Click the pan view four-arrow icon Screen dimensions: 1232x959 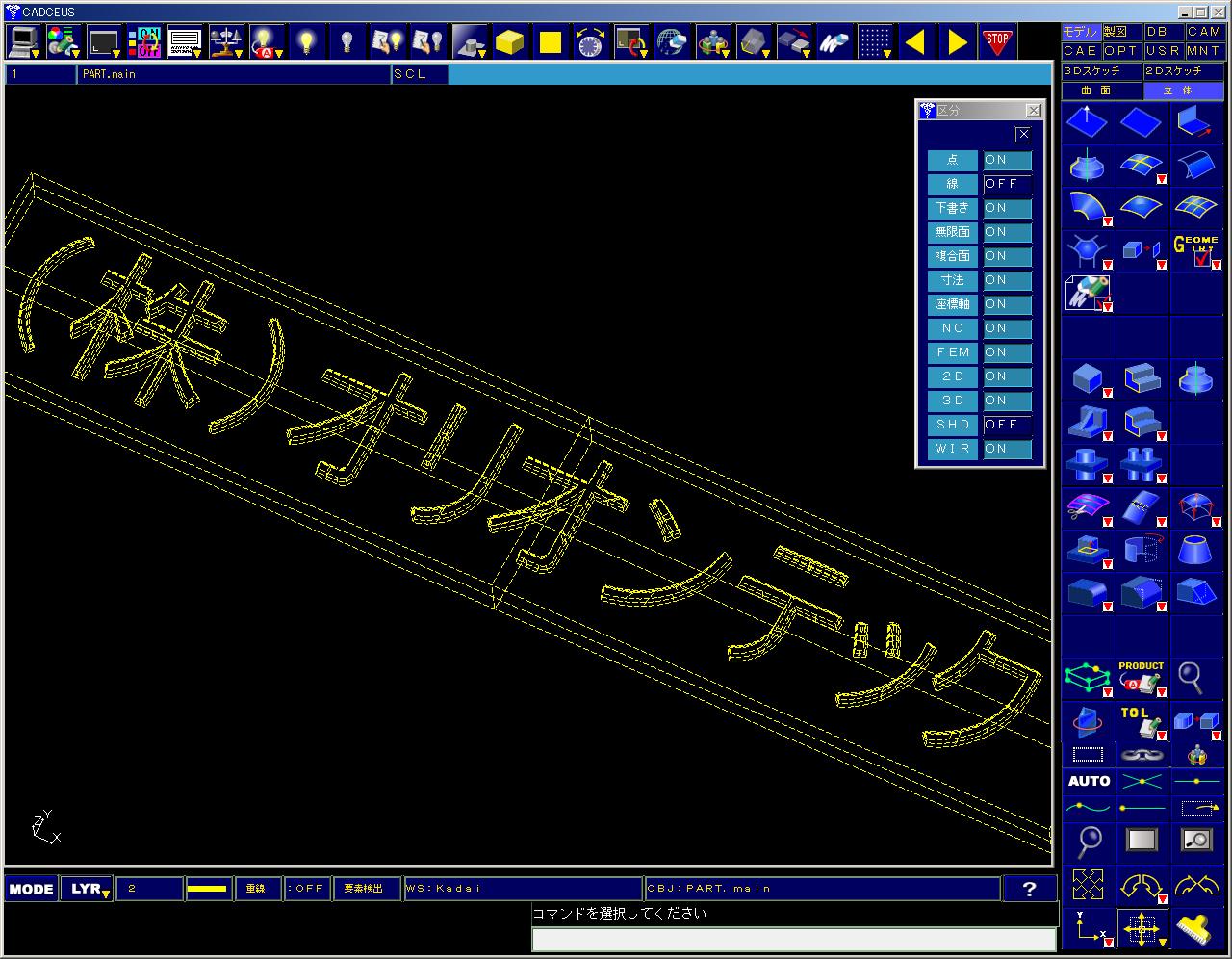(x=1142, y=929)
